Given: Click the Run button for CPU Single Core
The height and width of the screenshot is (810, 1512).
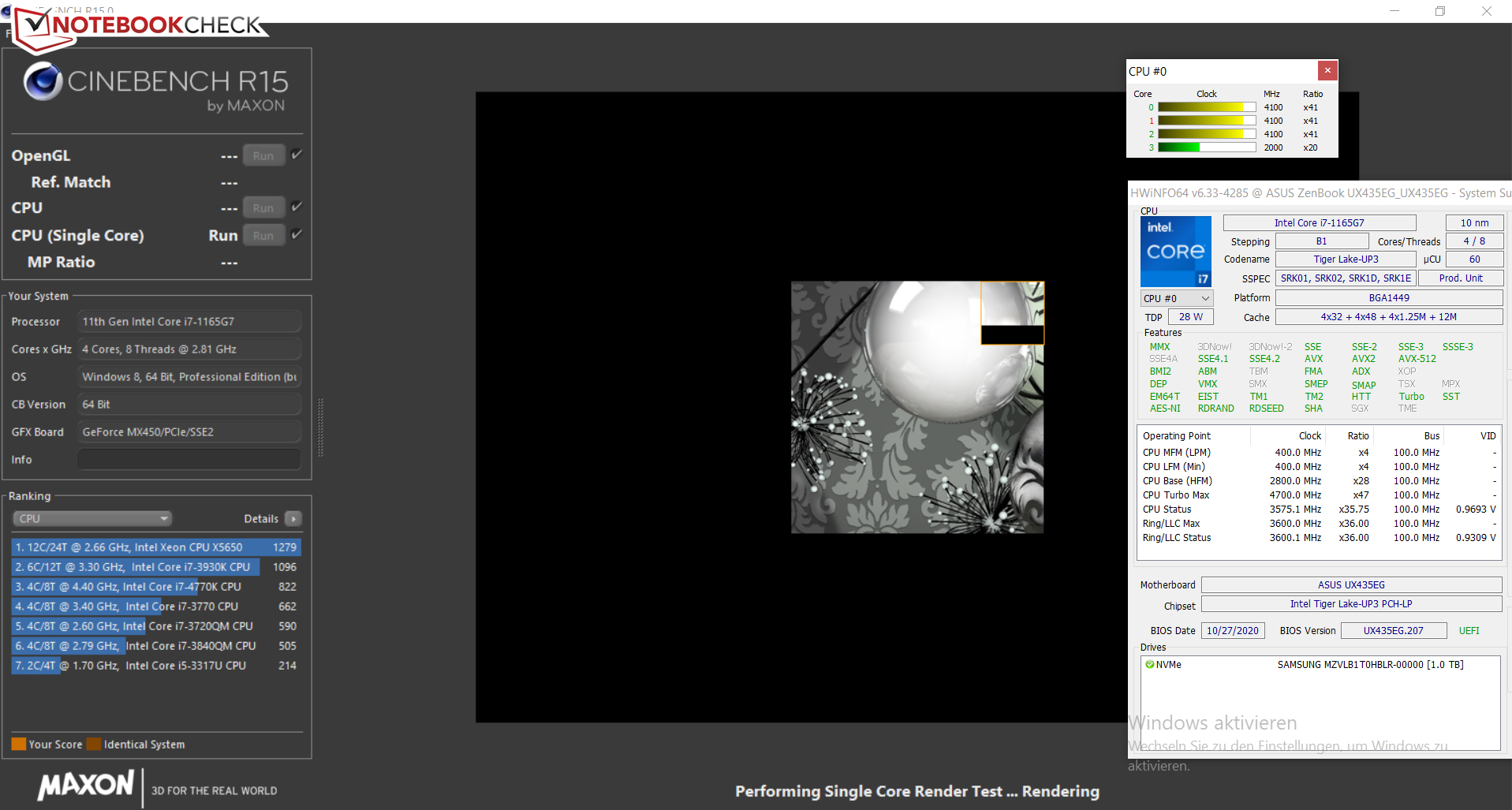Looking at the screenshot, I should (x=263, y=236).
